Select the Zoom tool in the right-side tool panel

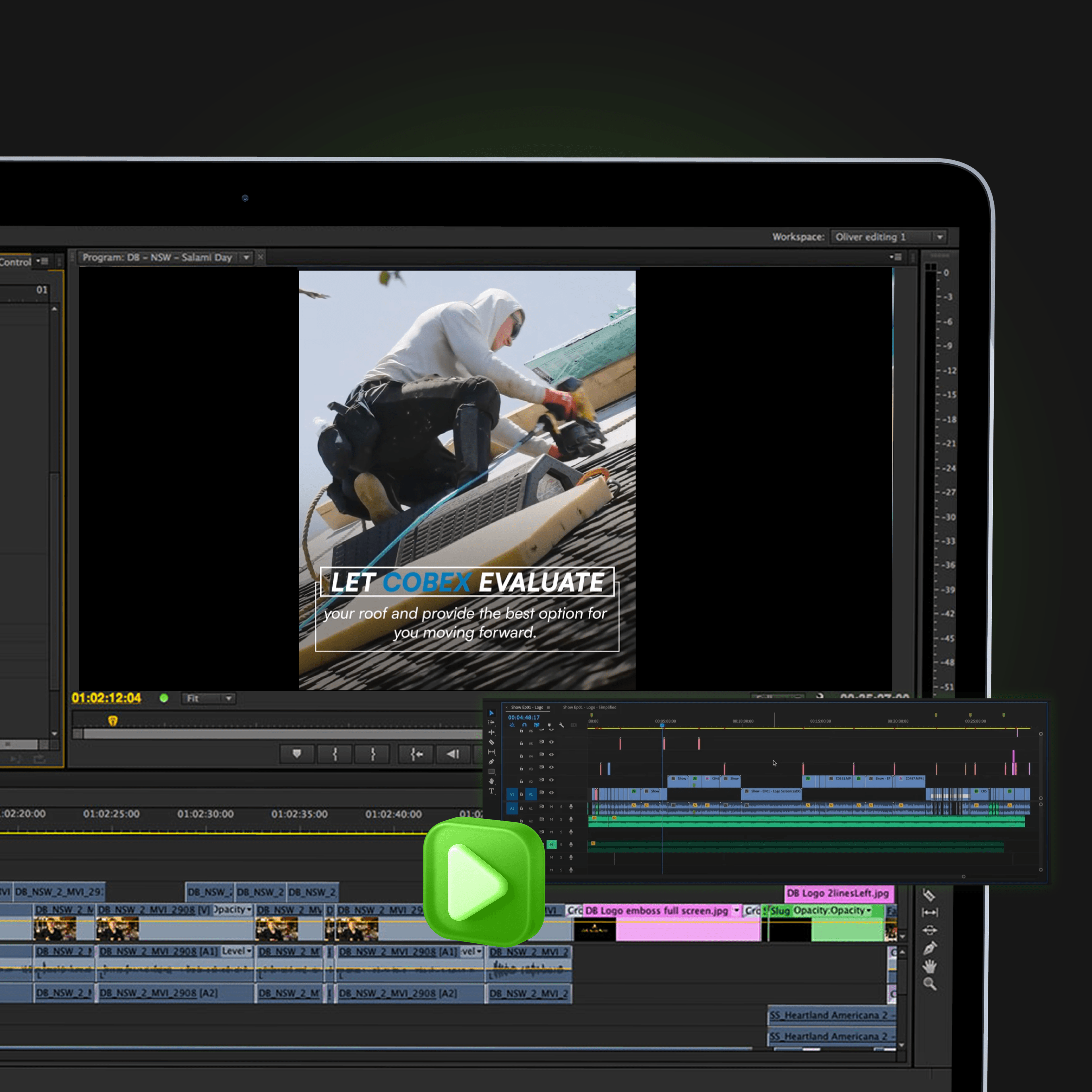point(930,983)
